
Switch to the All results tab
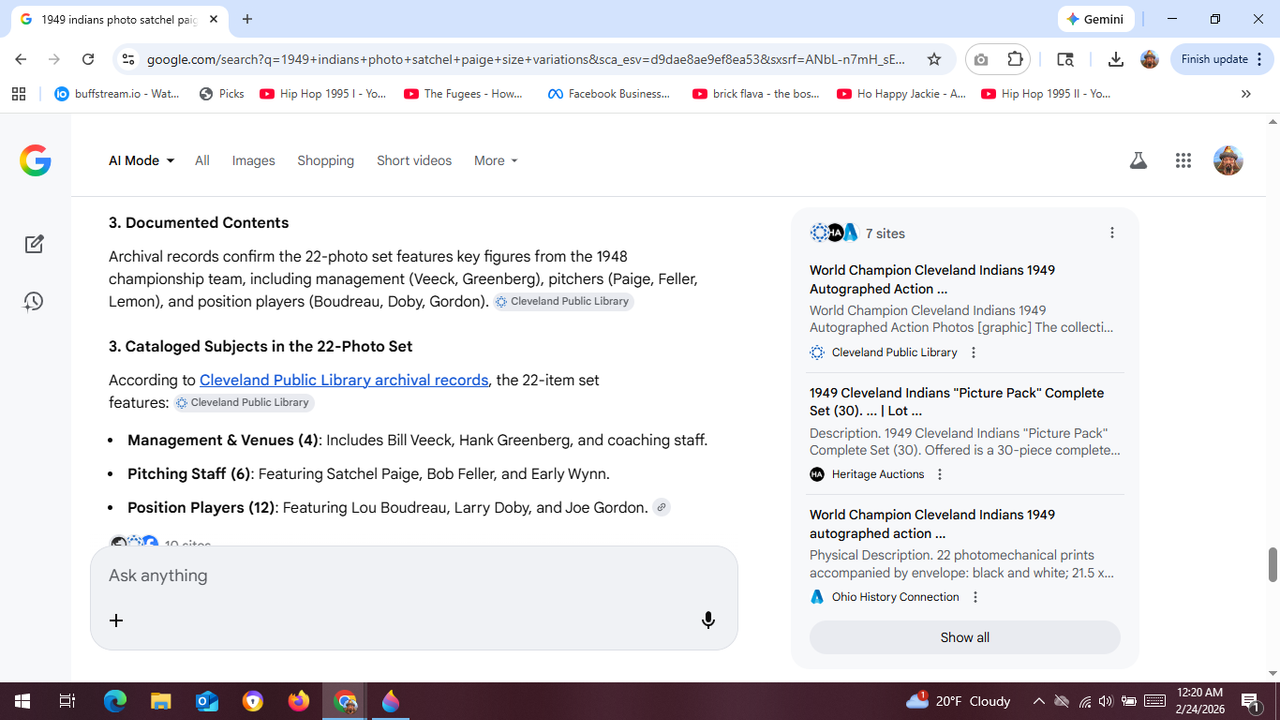[x=202, y=160]
